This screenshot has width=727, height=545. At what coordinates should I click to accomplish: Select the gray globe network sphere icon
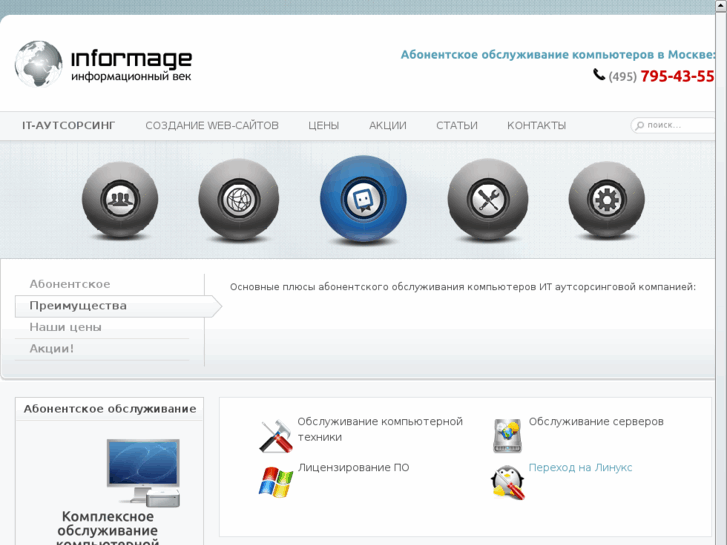point(239,199)
